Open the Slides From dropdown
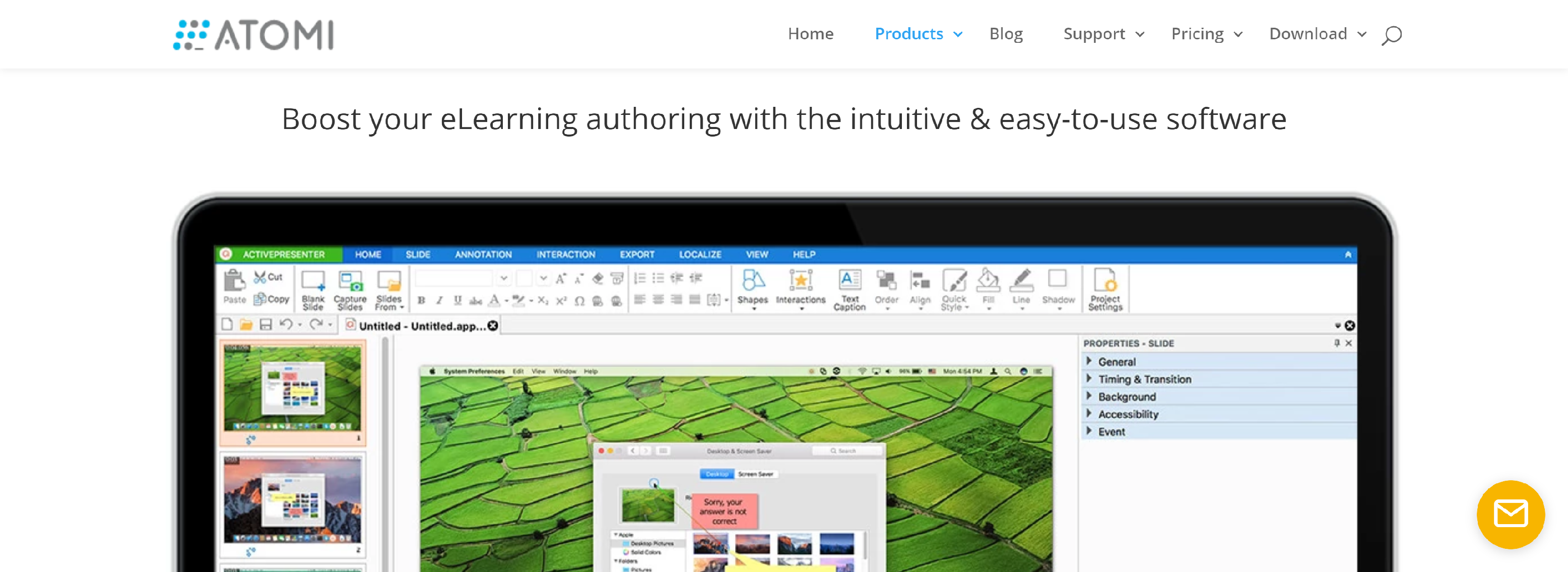Screen dimensions: 1568x572 389,290
